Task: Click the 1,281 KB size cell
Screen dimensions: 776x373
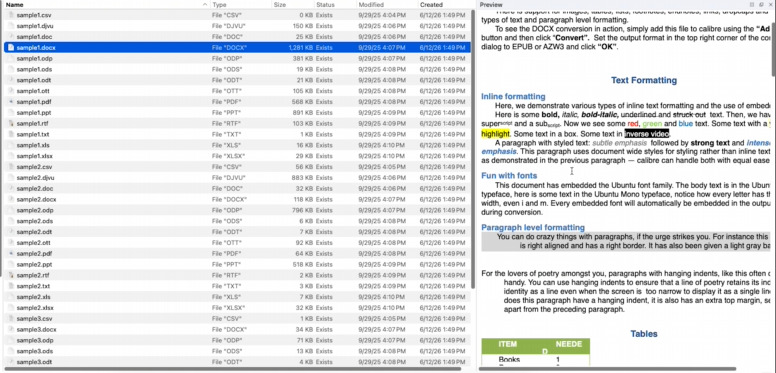Action: click(x=300, y=48)
